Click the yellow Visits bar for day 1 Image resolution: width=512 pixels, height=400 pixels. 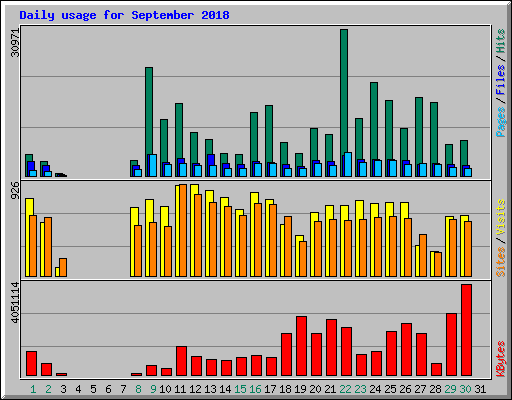pos(28,237)
